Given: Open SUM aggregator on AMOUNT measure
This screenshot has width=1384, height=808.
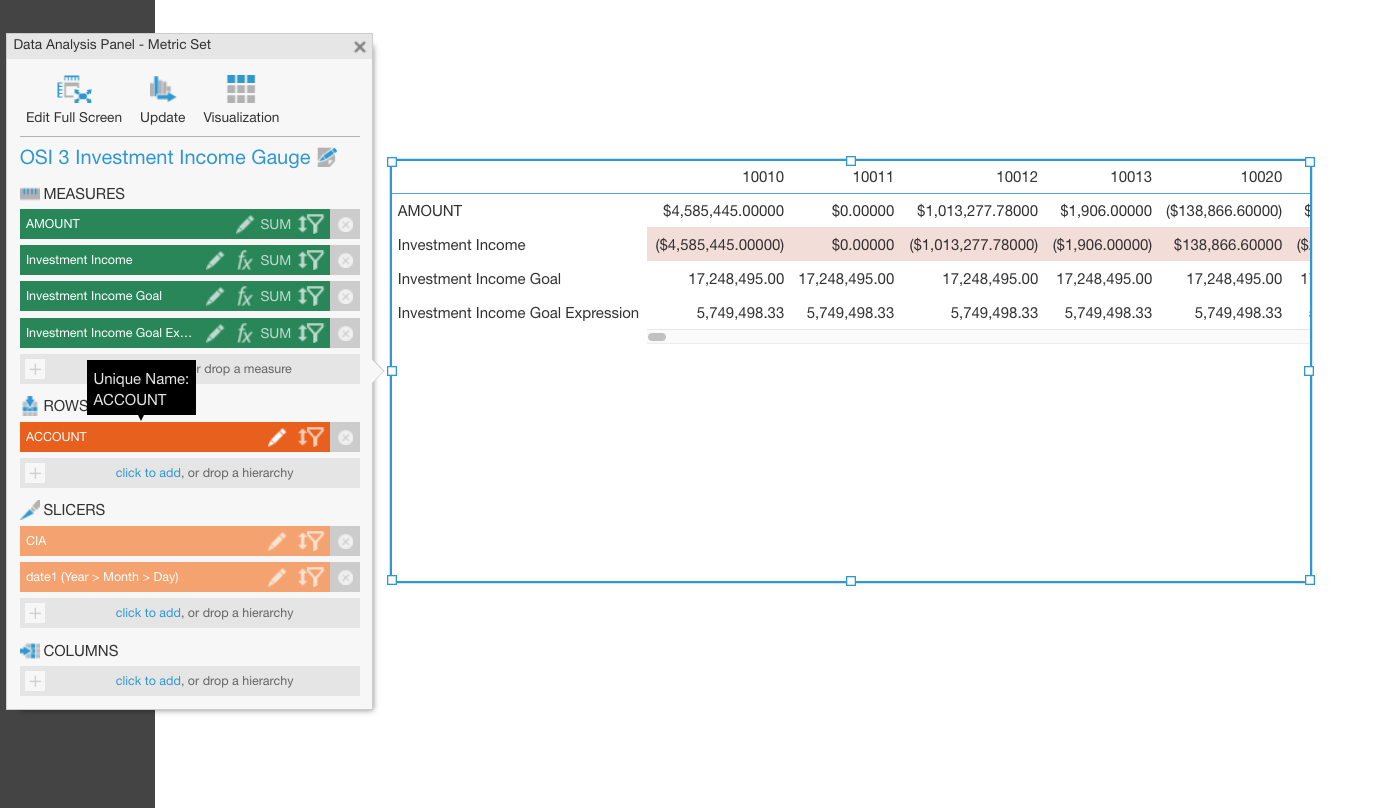Looking at the screenshot, I should click(x=275, y=224).
